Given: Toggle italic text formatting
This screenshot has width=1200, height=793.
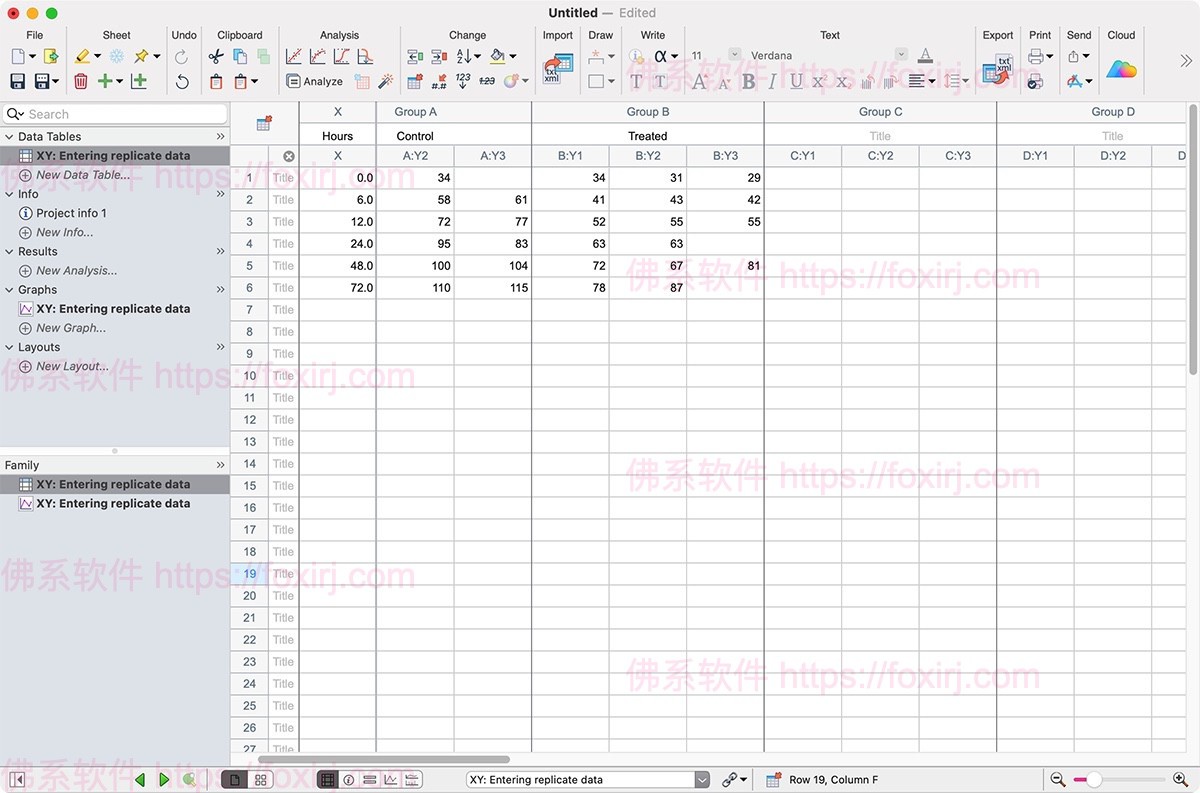Looking at the screenshot, I should coord(772,82).
